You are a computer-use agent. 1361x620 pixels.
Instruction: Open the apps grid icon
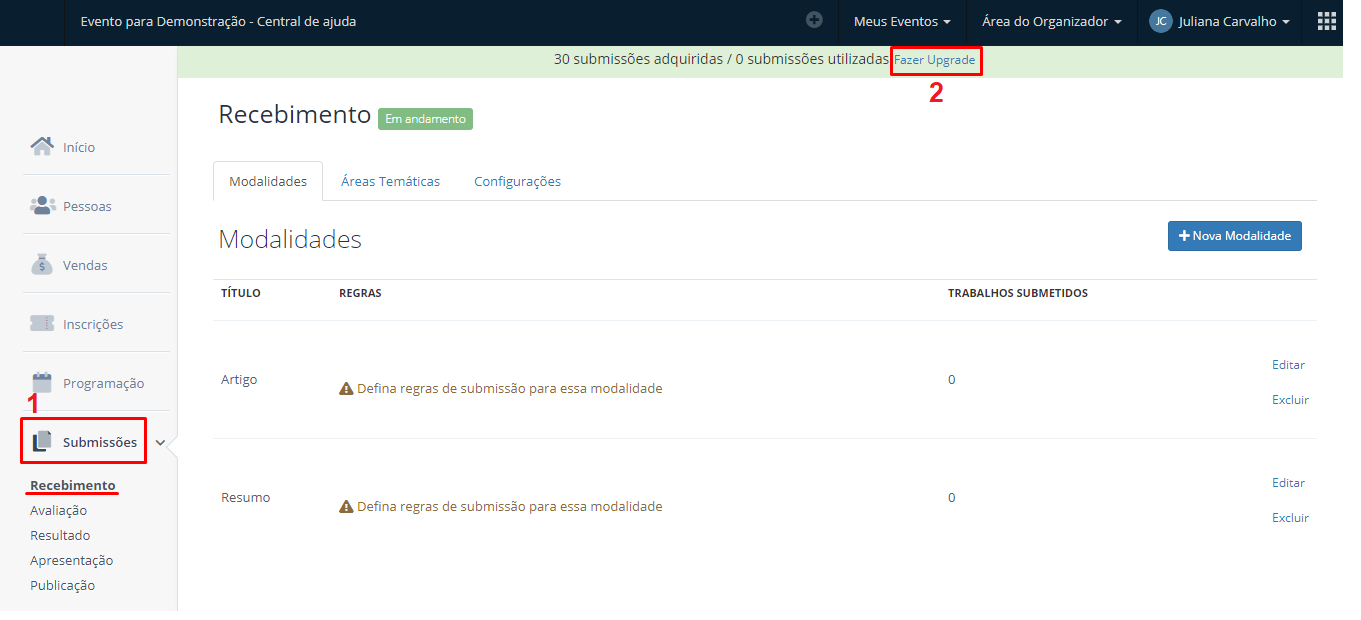pyautogui.click(x=1327, y=21)
